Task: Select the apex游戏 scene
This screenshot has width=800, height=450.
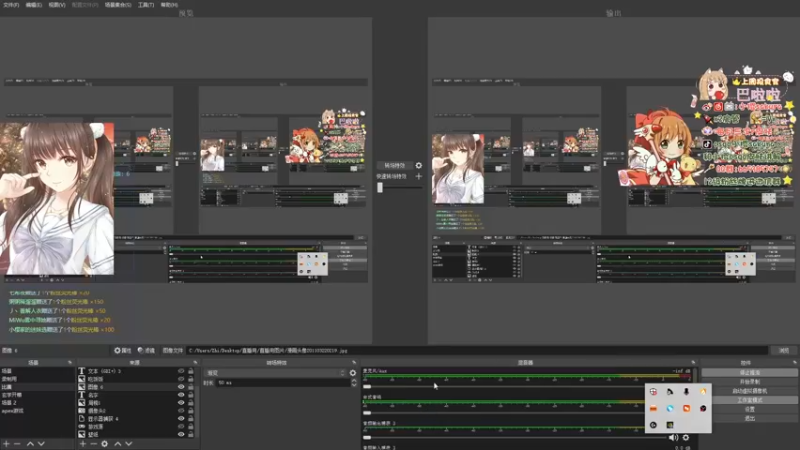Action: 37,411
